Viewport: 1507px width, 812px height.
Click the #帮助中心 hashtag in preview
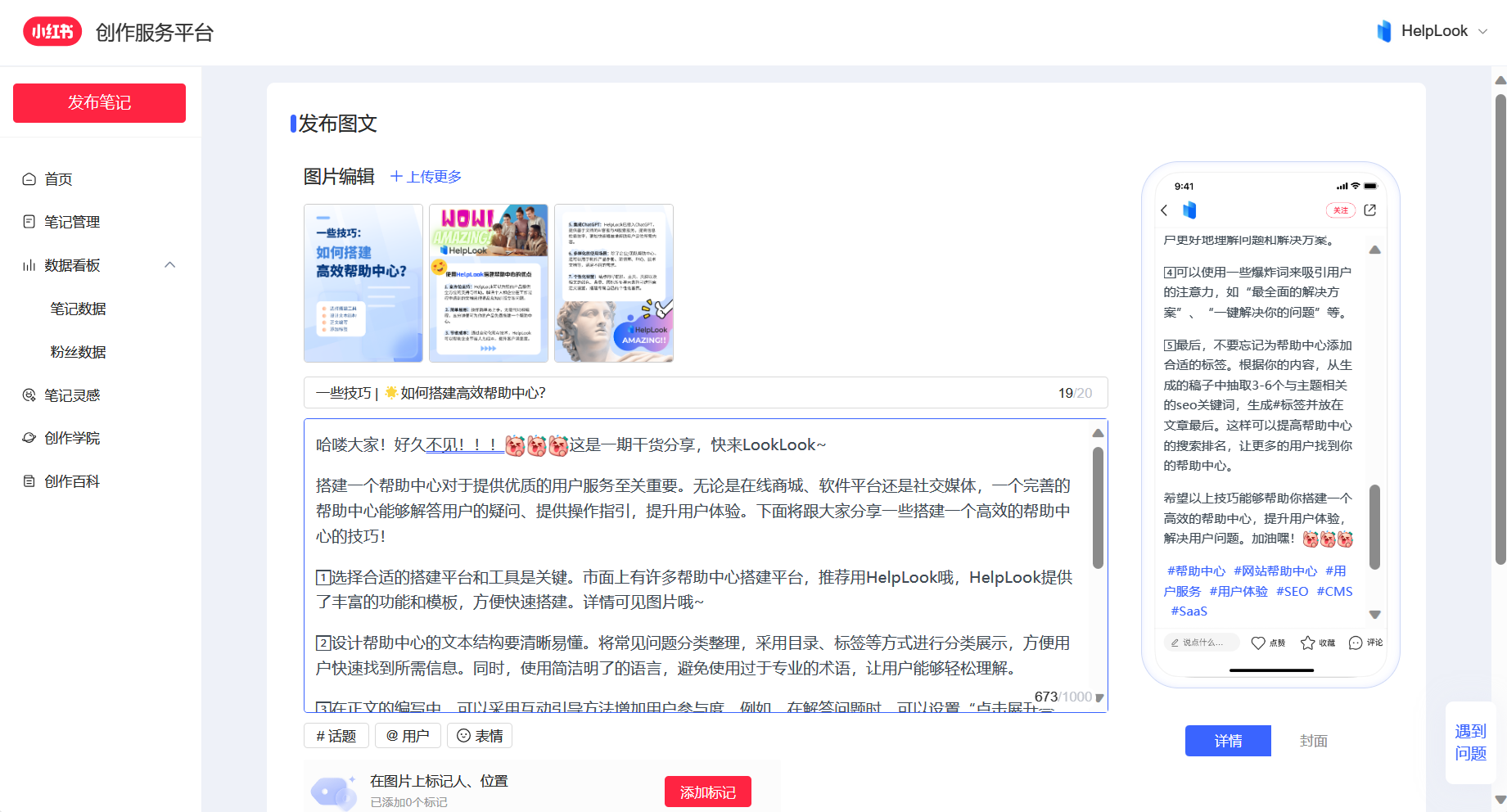(x=1196, y=571)
